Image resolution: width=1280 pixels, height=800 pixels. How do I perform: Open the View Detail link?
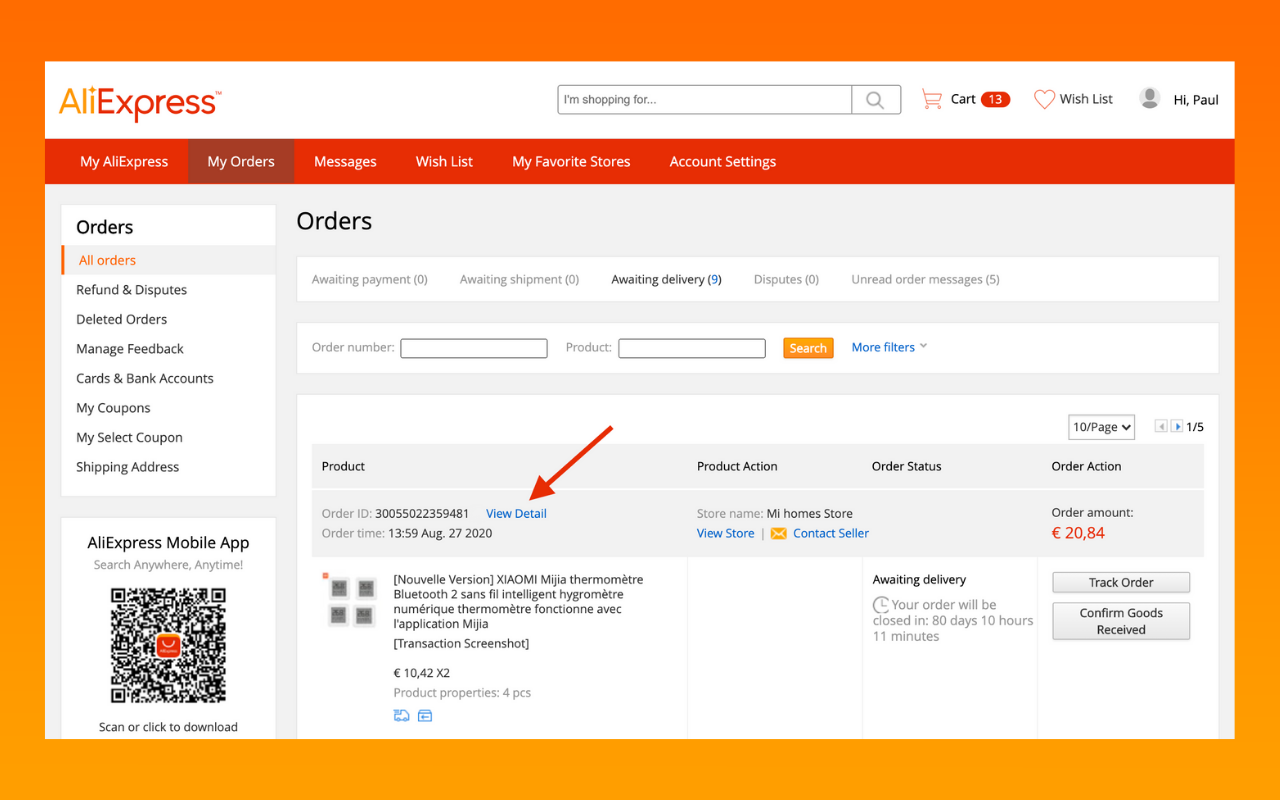pos(516,513)
